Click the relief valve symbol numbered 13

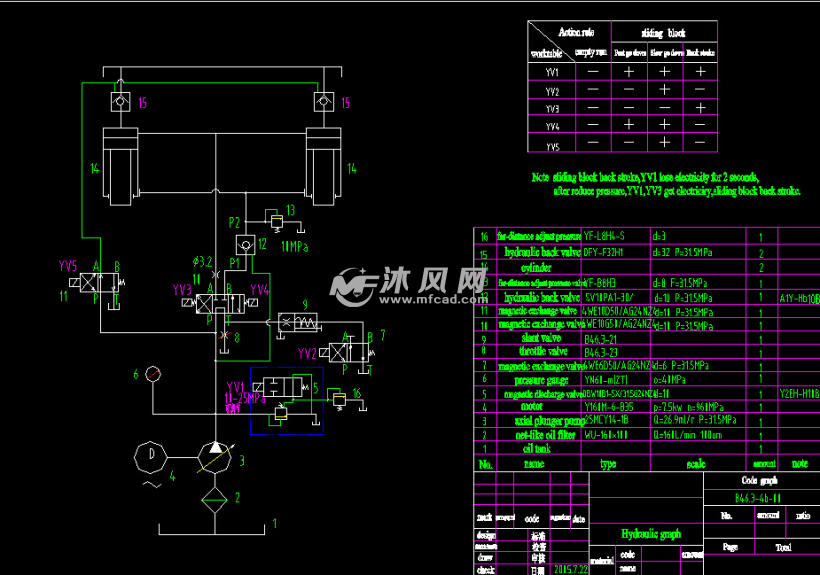pos(277,222)
